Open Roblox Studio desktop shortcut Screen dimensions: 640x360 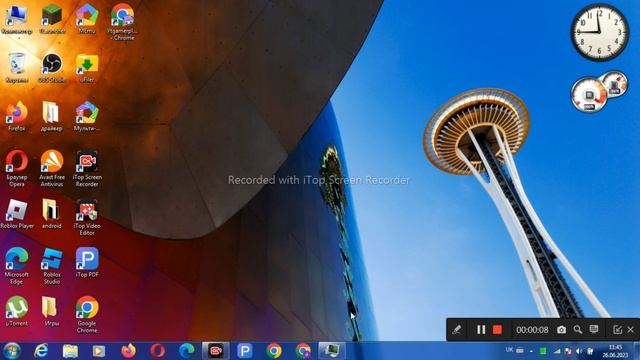[x=52, y=266]
